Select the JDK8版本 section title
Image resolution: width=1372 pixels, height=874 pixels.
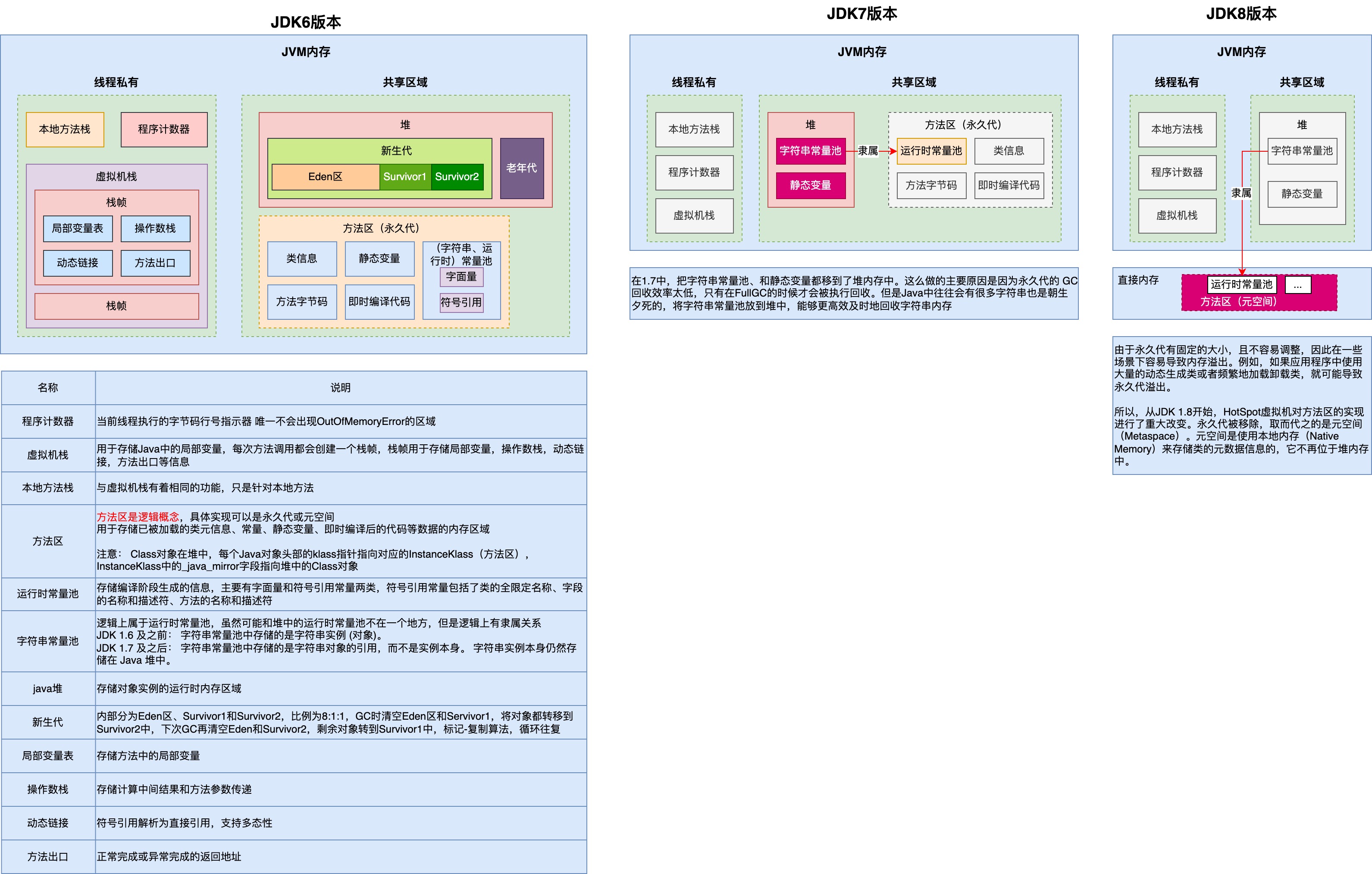(x=1240, y=14)
